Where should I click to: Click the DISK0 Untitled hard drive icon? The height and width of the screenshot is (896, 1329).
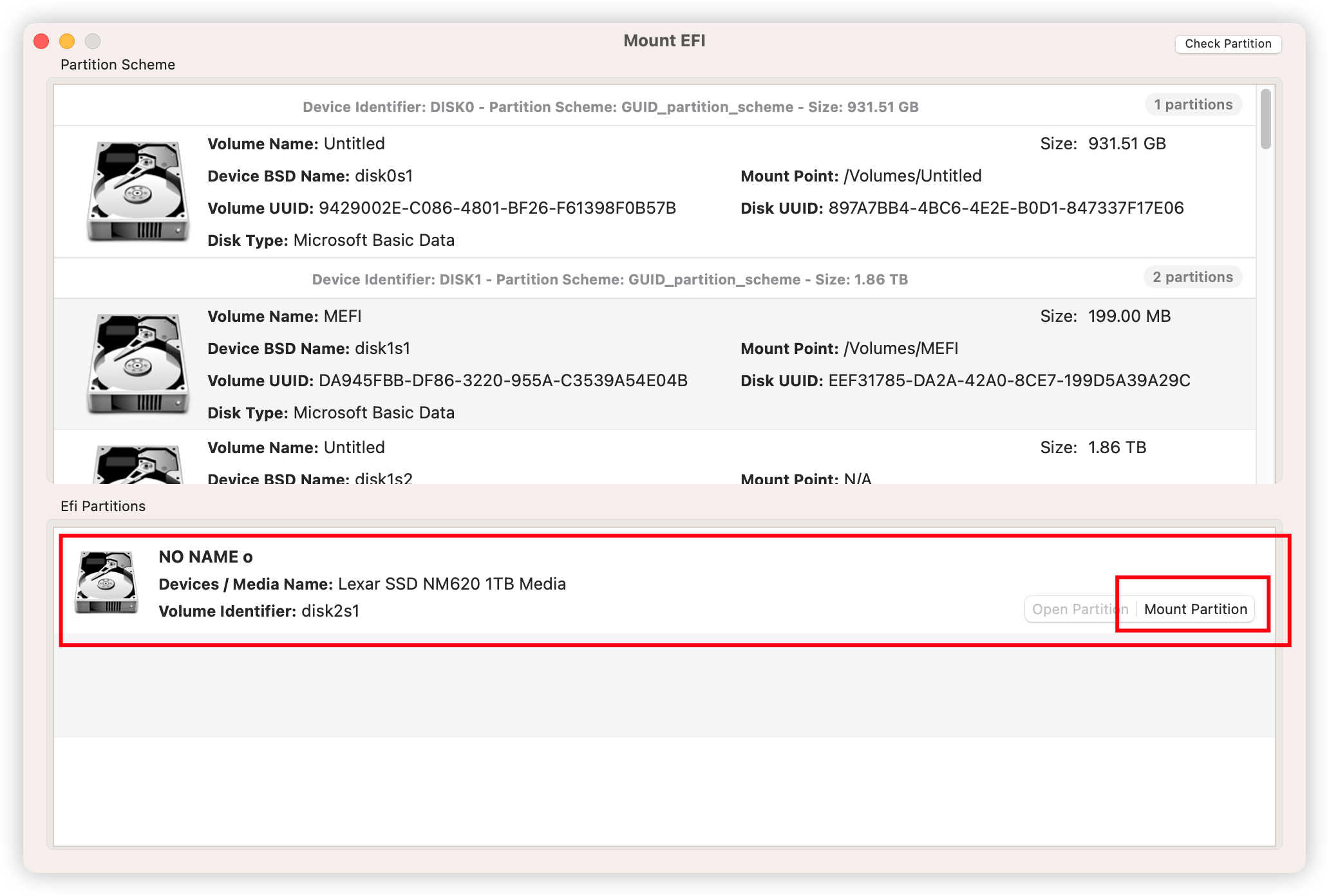pyautogui.click(x=138, y=192)
